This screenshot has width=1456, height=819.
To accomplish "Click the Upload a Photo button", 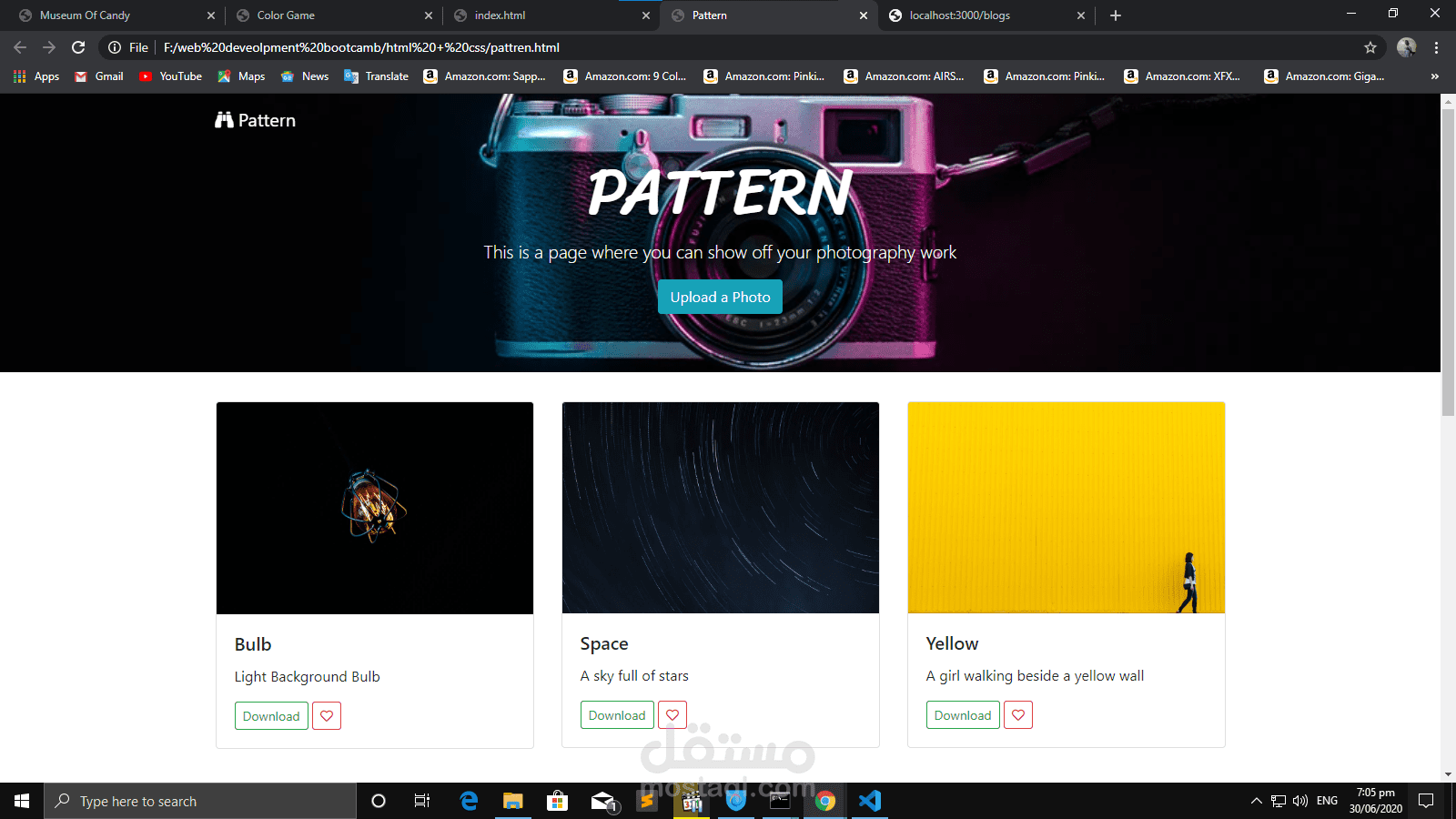I will point(720,297).
